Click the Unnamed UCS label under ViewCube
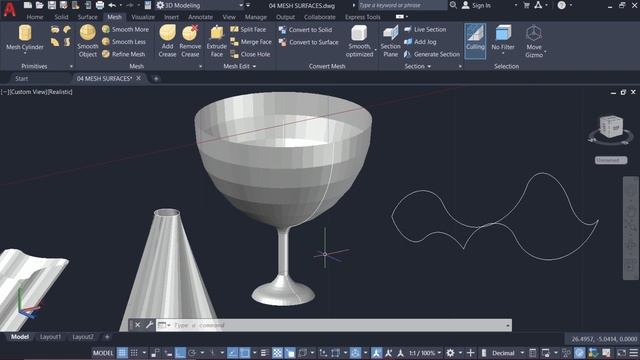Screen dimensions: 640x360 (611, 160)
